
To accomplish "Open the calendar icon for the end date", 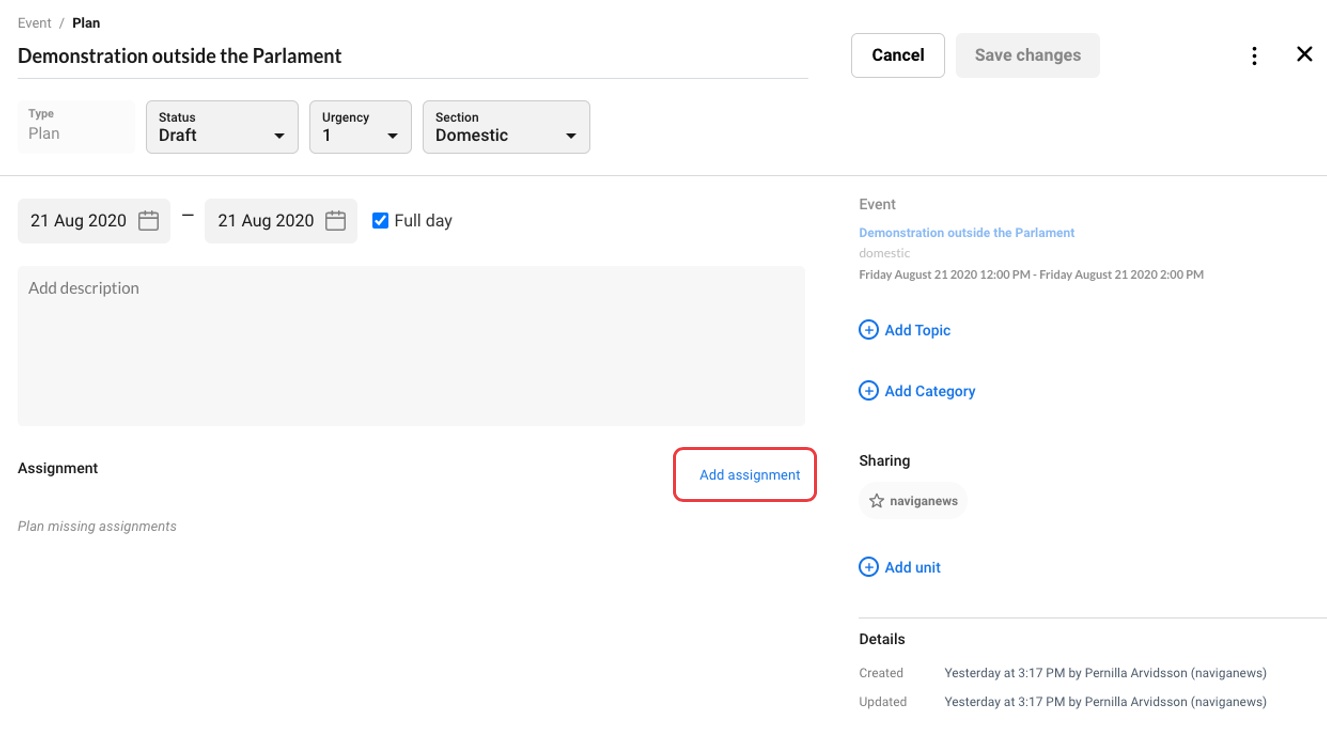I will click(x=336, y=220).
